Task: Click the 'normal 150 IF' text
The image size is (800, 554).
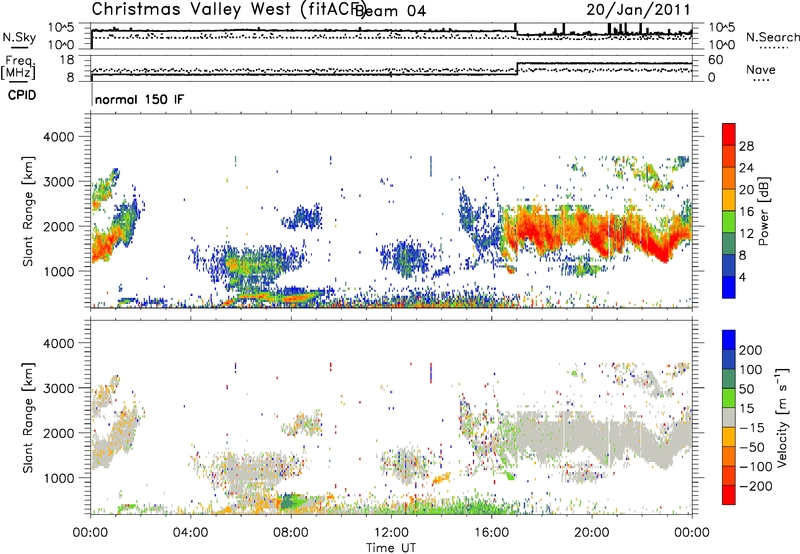Action: click(139, 99)
